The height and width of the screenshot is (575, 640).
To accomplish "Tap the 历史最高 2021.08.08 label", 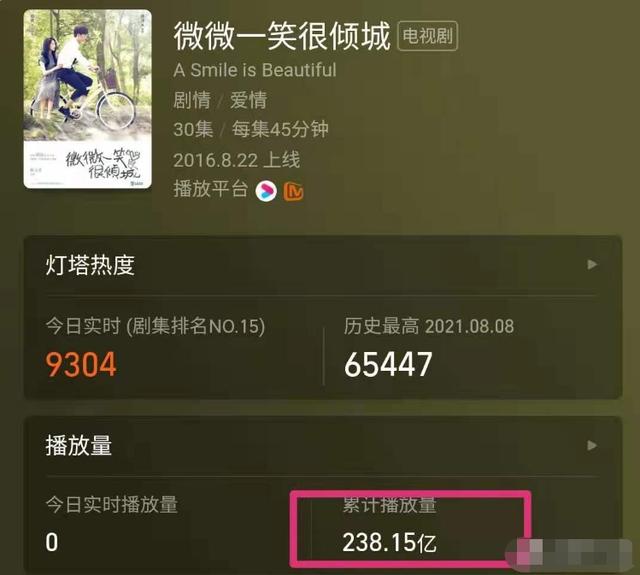I will (x=429, y=326).
